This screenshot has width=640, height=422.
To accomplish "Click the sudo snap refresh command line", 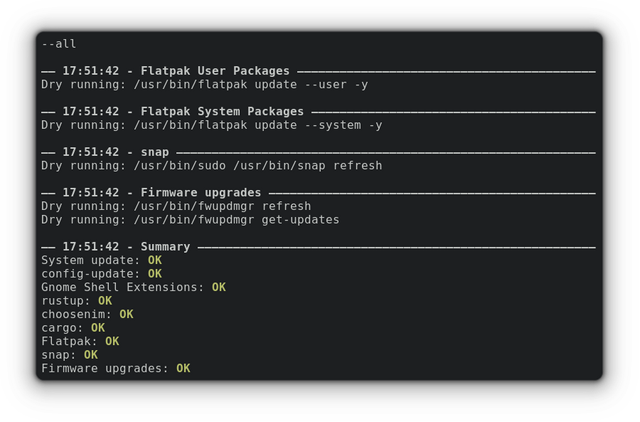I will tap(211, 165).
